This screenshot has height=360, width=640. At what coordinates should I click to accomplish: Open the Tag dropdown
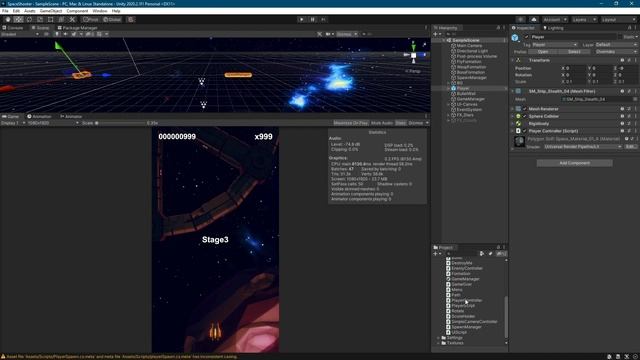point(554,44)
